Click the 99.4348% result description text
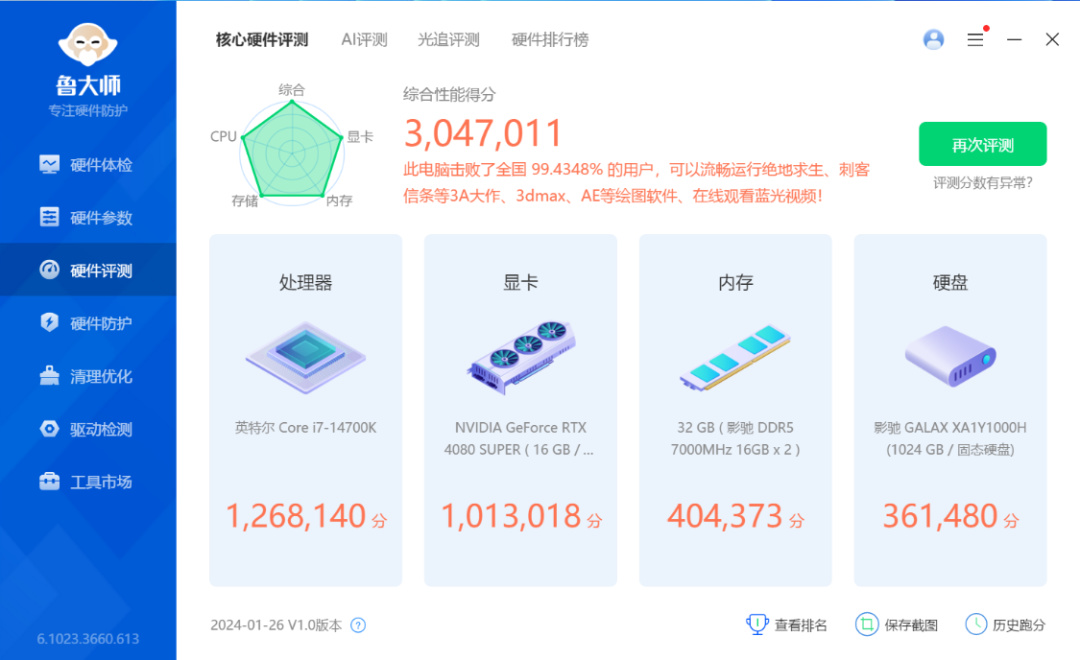Screen dimensions: 1080x660 point(636,183)
